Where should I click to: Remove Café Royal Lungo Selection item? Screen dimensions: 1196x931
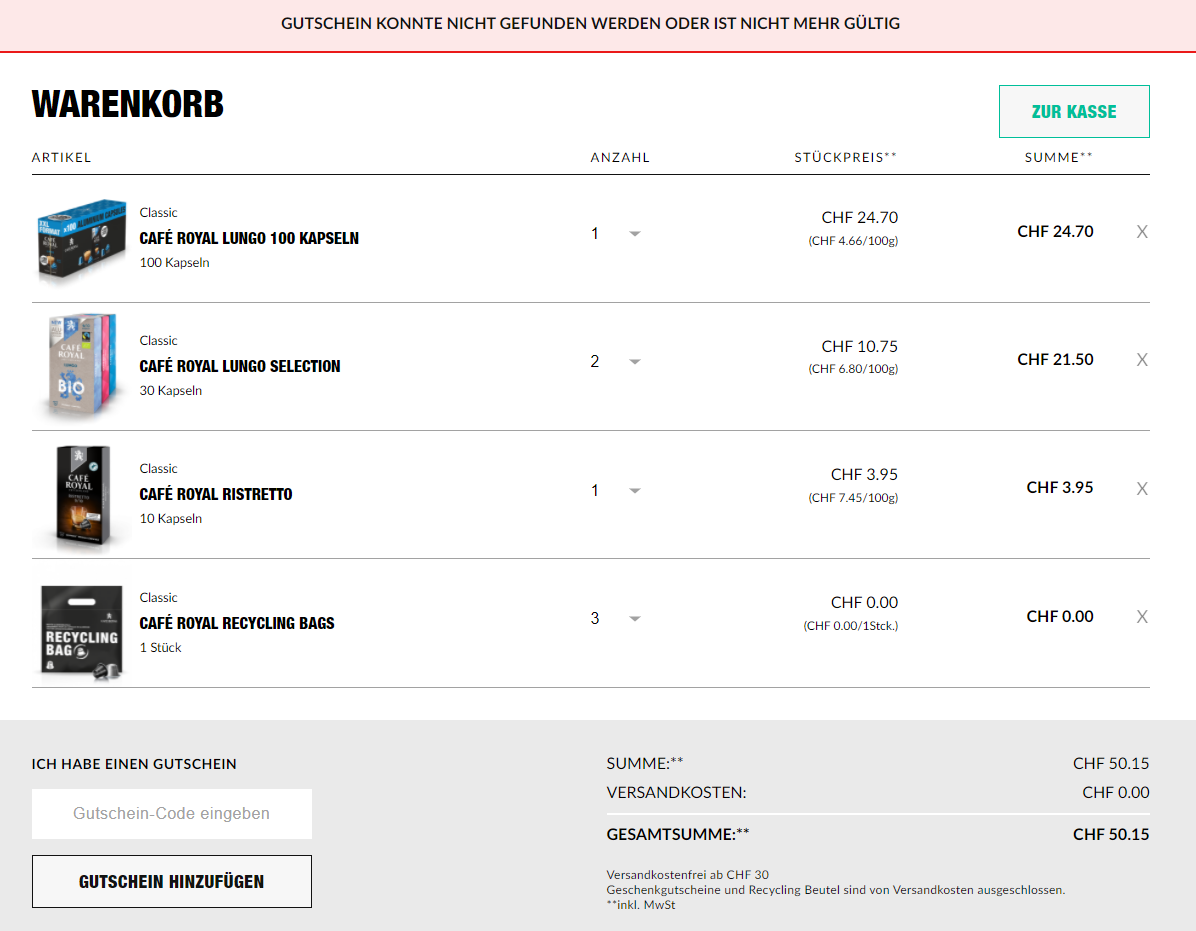pyautogui.click(x=1142, y=360)
